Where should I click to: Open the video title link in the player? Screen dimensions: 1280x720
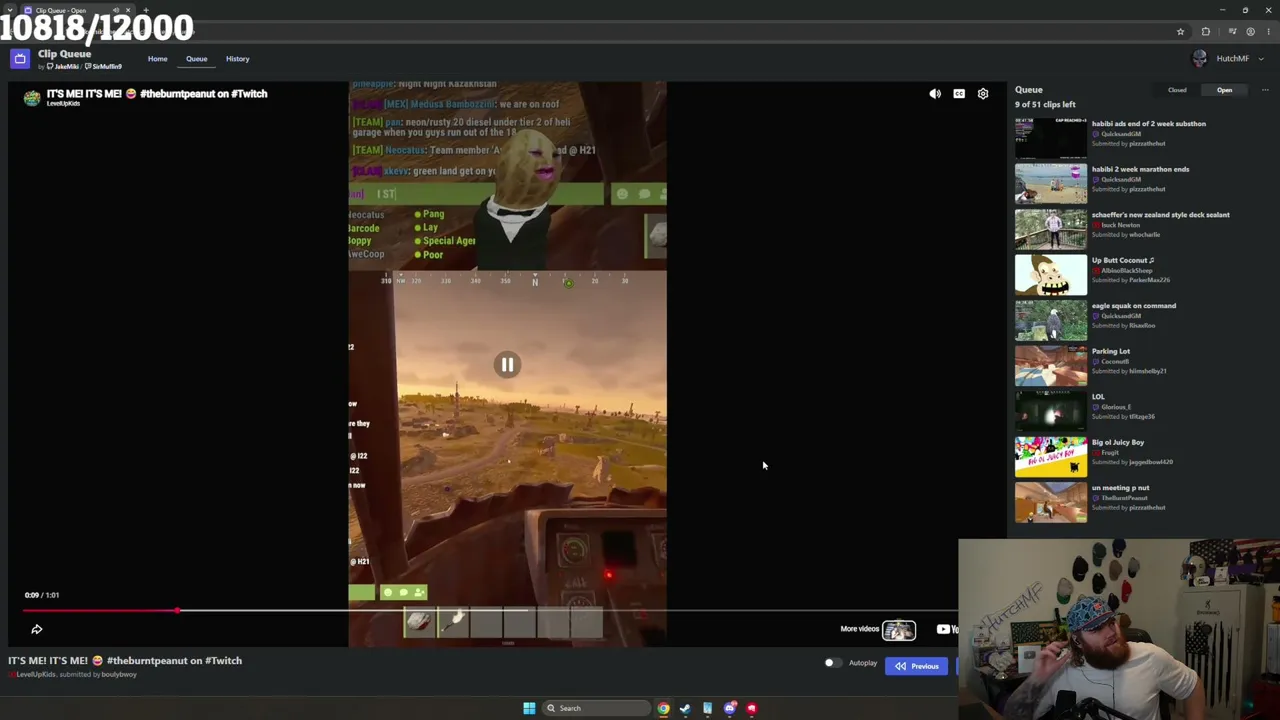[157, 94]
